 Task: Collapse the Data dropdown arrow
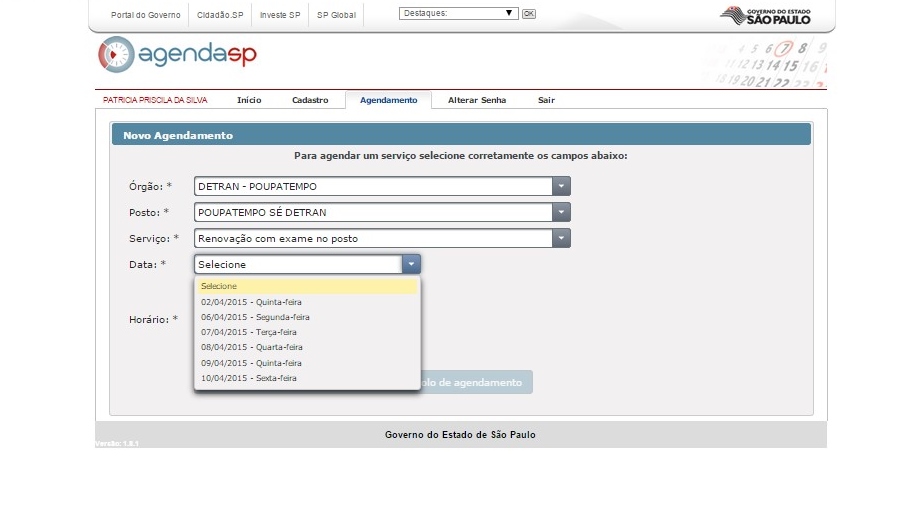tap(411, 264)
